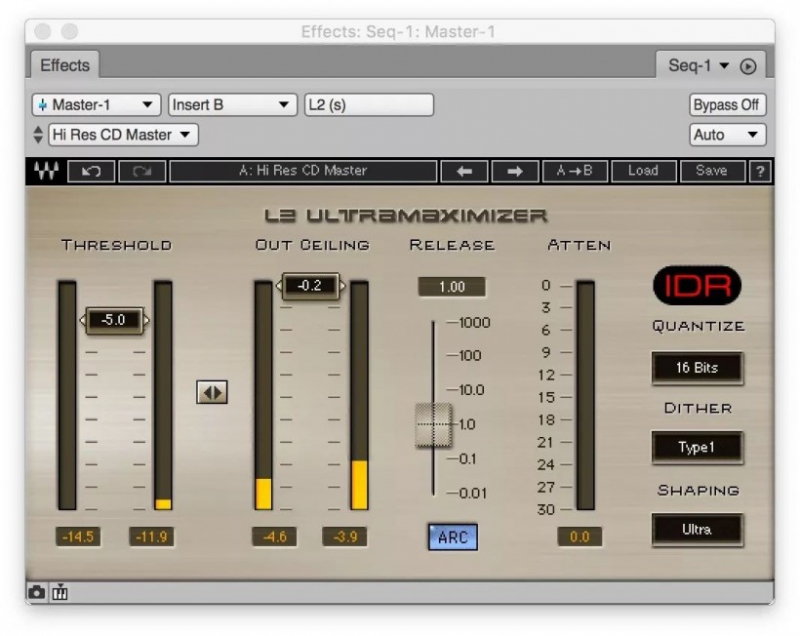Viewport: 800px width, 636px height.
Task: Click the -3.9 output peak readout
Action: tap(345, 537)
